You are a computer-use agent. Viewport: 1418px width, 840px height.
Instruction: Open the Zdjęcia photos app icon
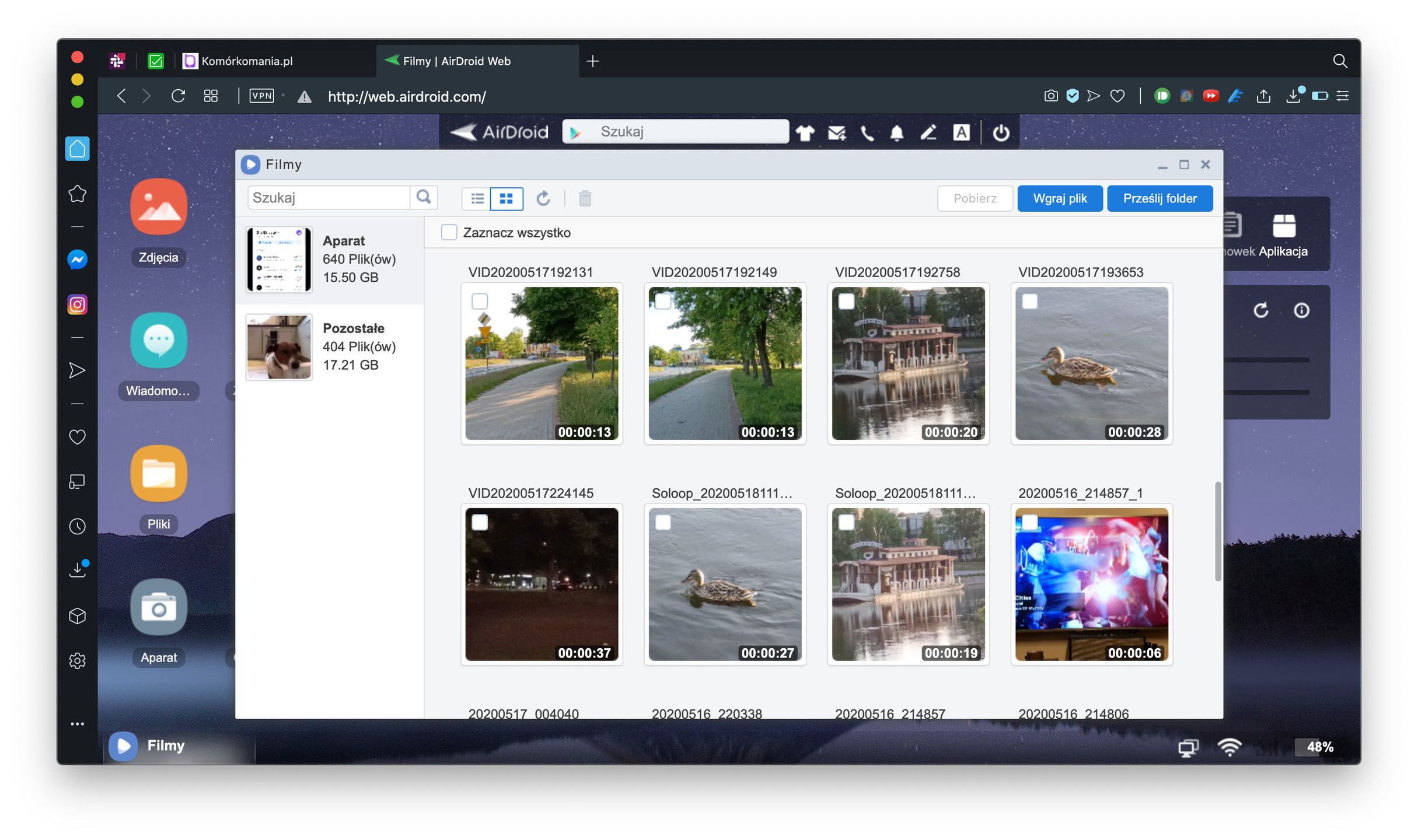pyautogui.click(x=159, y=207)
